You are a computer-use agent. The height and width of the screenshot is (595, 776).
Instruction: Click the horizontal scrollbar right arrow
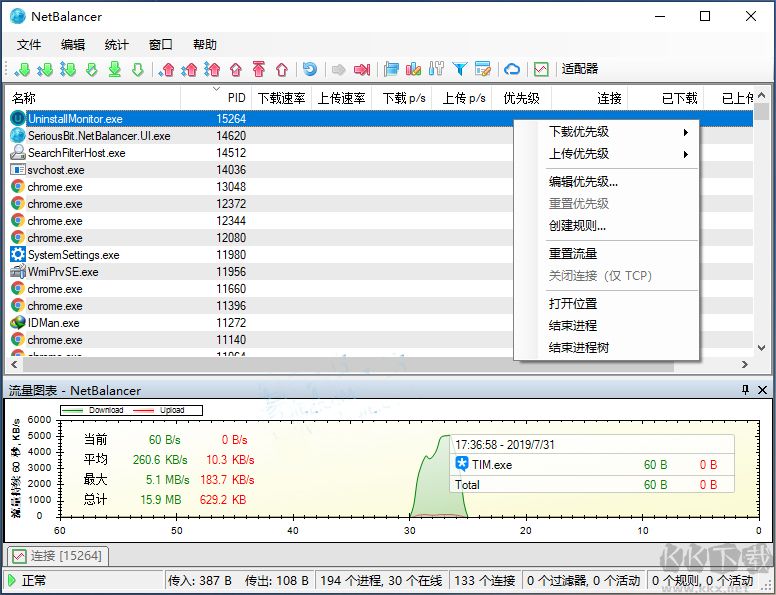pos(745,365)
